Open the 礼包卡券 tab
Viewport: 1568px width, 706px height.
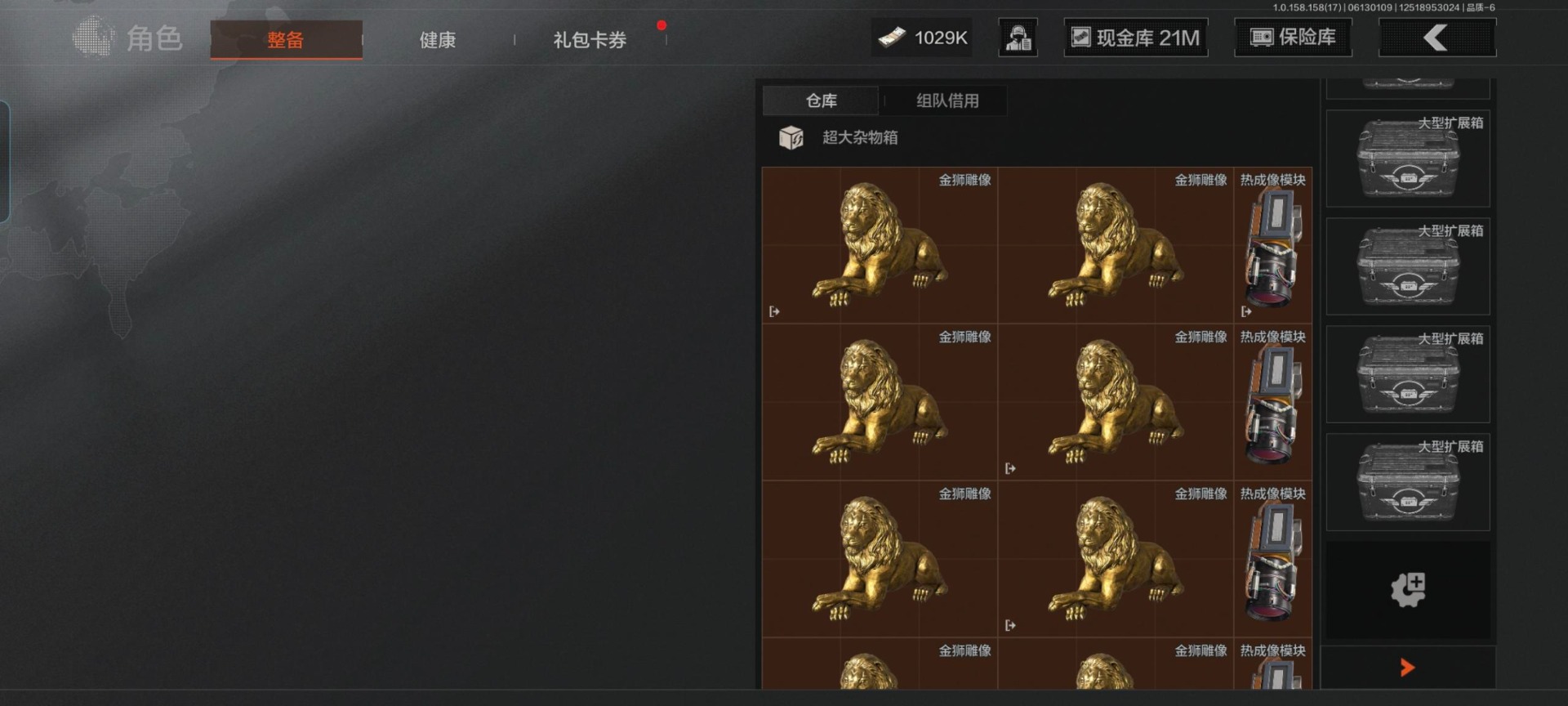[590, 39]
